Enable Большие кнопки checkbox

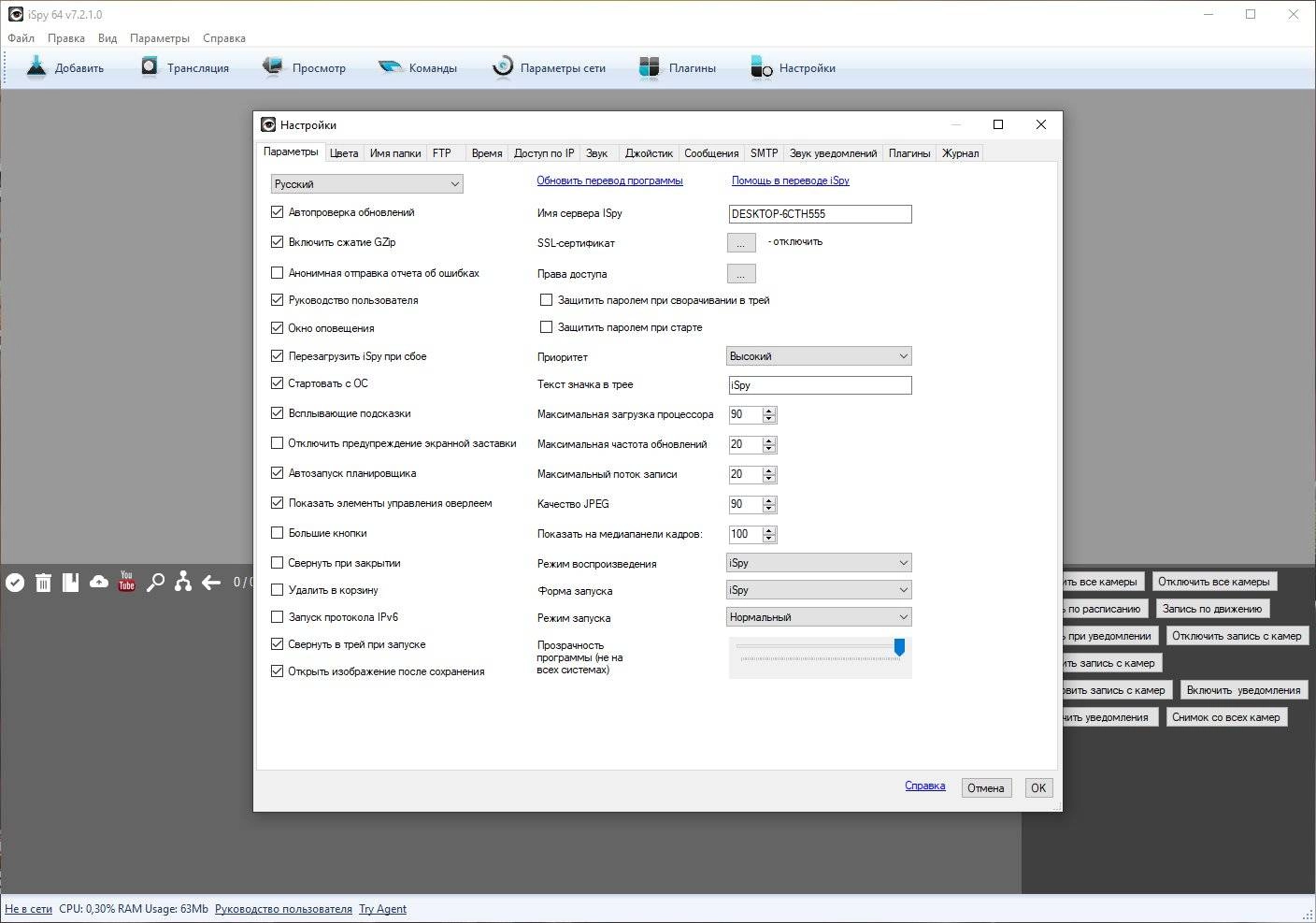point(277,533)
